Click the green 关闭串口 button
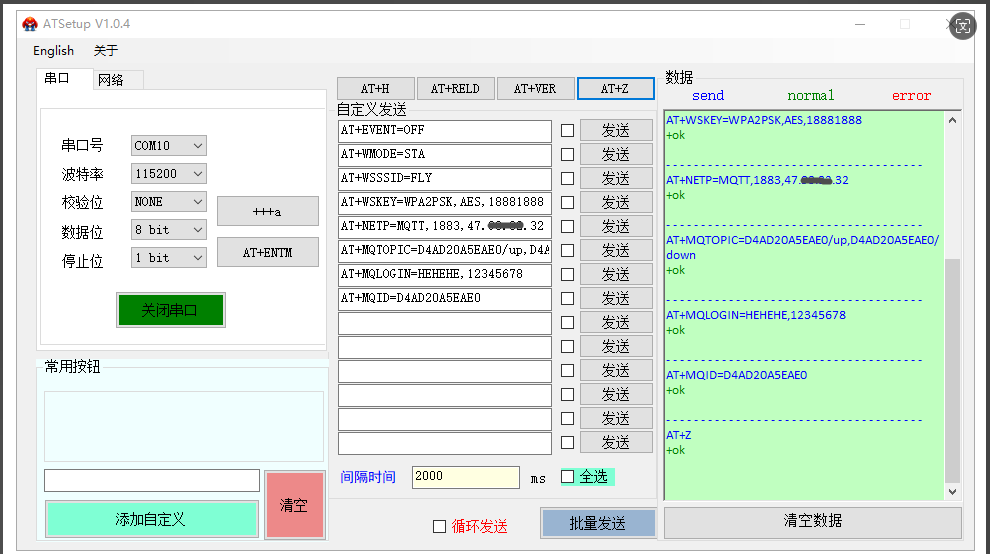Viewport: 990px width, 554px height. click(x=170, y=310)
